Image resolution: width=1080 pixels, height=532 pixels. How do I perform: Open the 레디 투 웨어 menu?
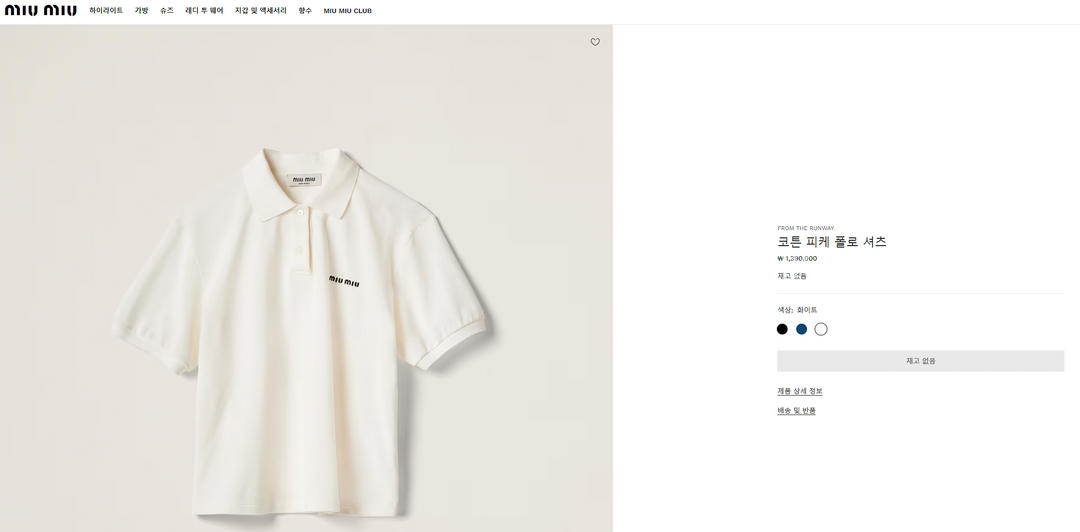204,11
